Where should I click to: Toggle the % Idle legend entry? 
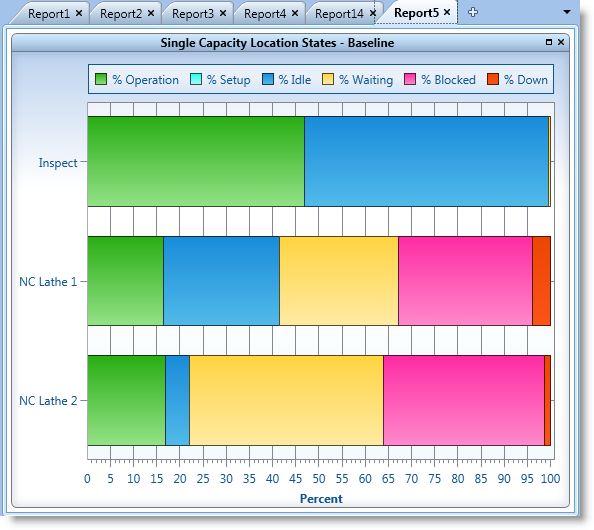click(286, 80)
